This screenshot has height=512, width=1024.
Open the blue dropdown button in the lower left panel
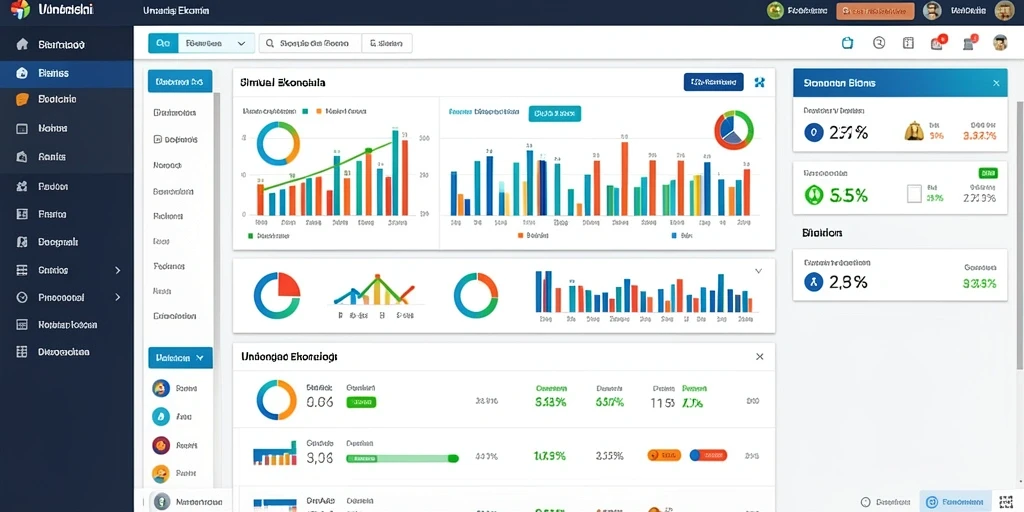[x=180, y=358]
